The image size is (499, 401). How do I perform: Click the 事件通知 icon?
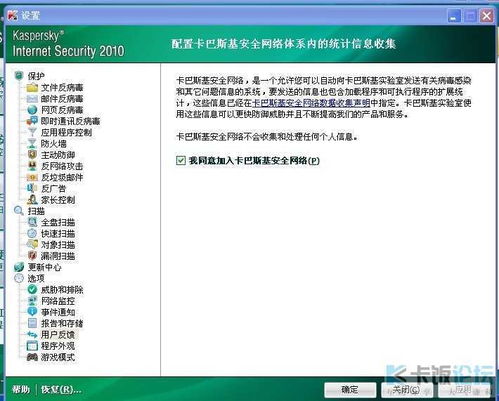[32, 312]
